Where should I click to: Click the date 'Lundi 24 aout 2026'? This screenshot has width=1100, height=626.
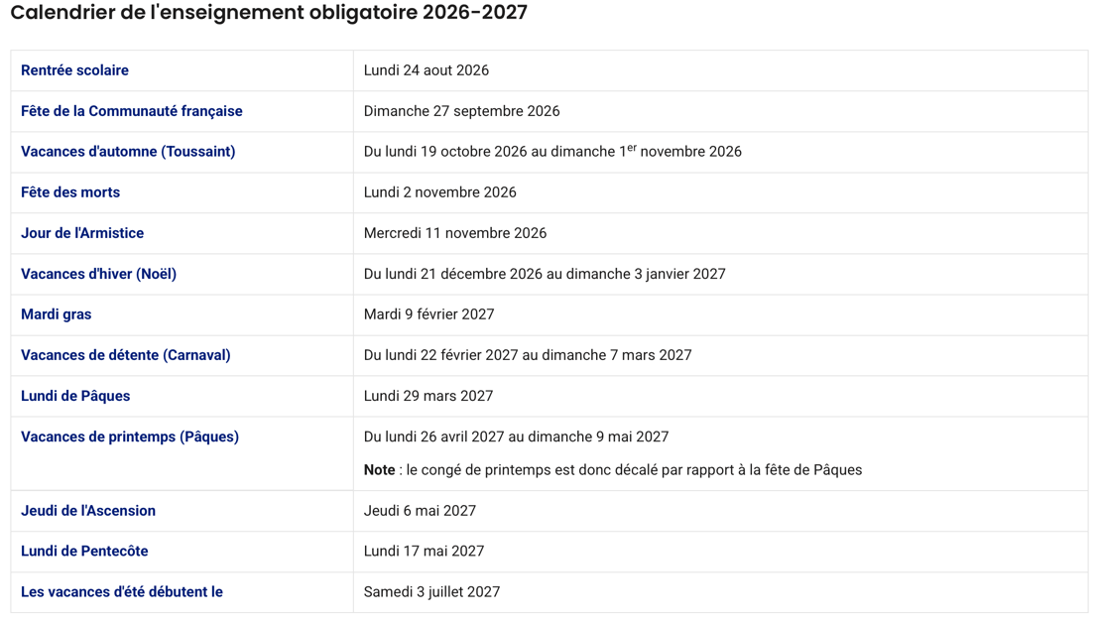point(426,70)
